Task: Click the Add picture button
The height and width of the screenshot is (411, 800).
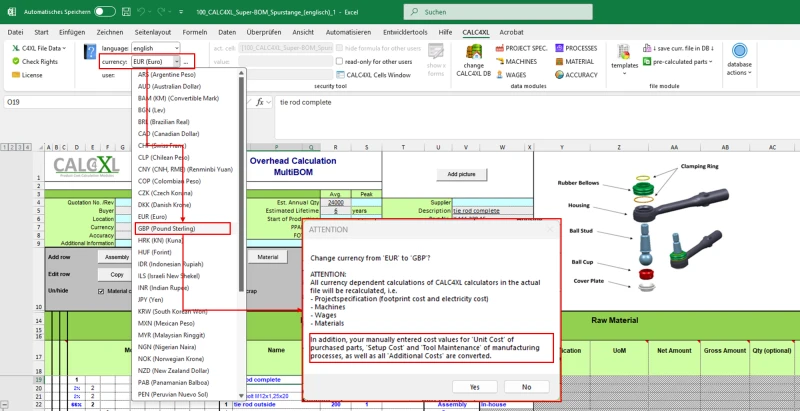Action: [x=461, y=174]
